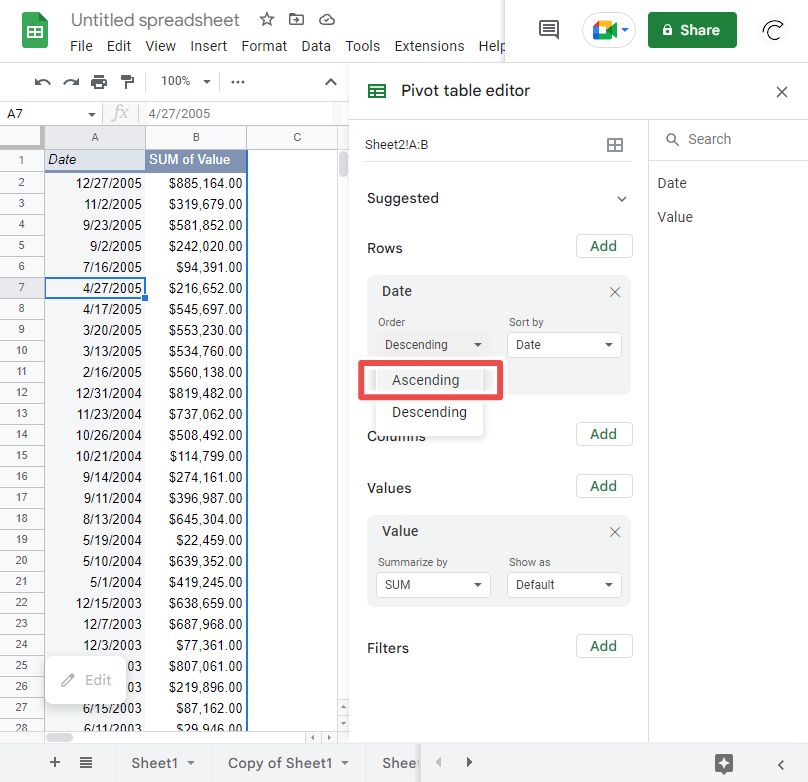Click the Redo arrow

71,82
